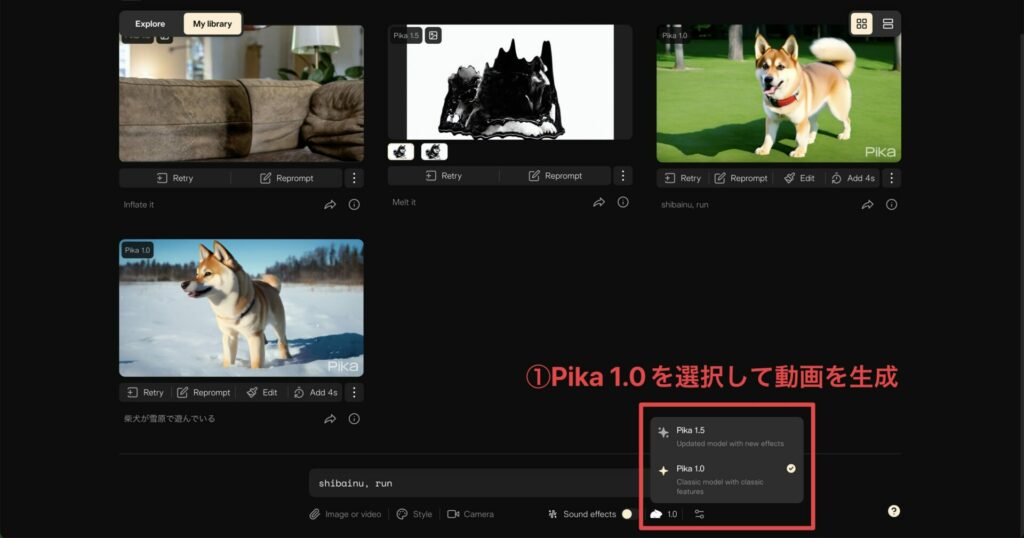
Task: Play the shiba dog in snow video
Action: coord(242,308)
